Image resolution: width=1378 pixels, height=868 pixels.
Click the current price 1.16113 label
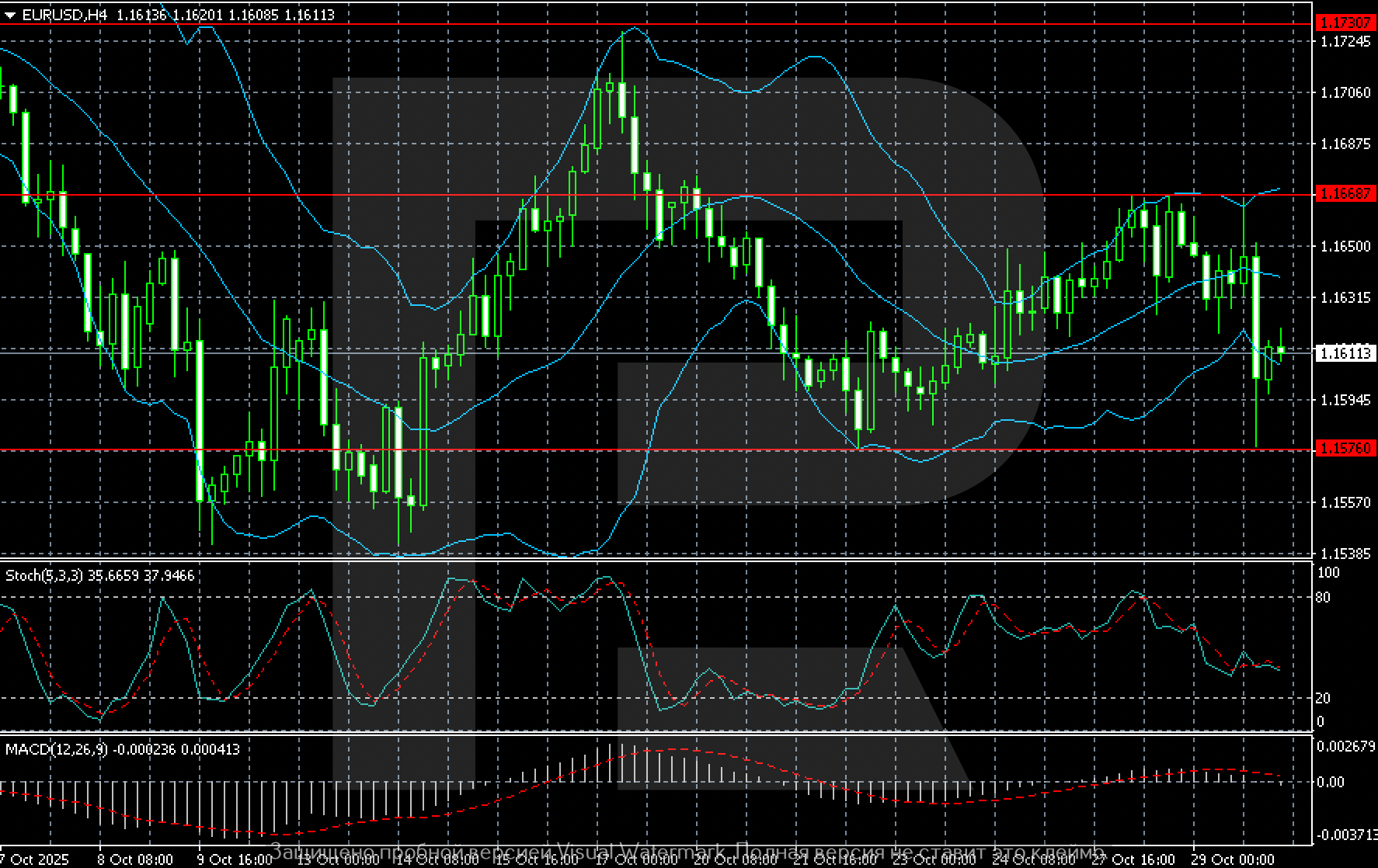[x=1345, y=353]
